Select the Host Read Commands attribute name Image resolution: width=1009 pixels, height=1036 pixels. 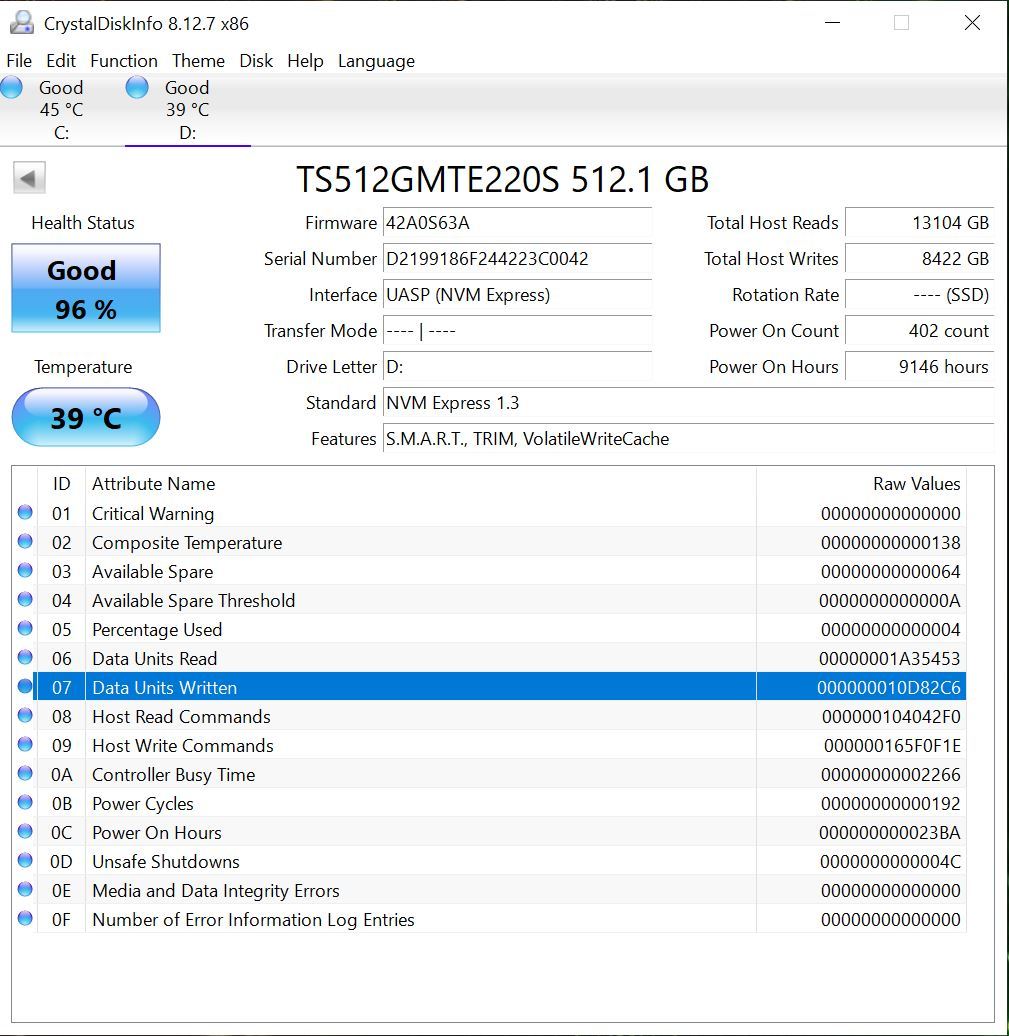point(181,717)
